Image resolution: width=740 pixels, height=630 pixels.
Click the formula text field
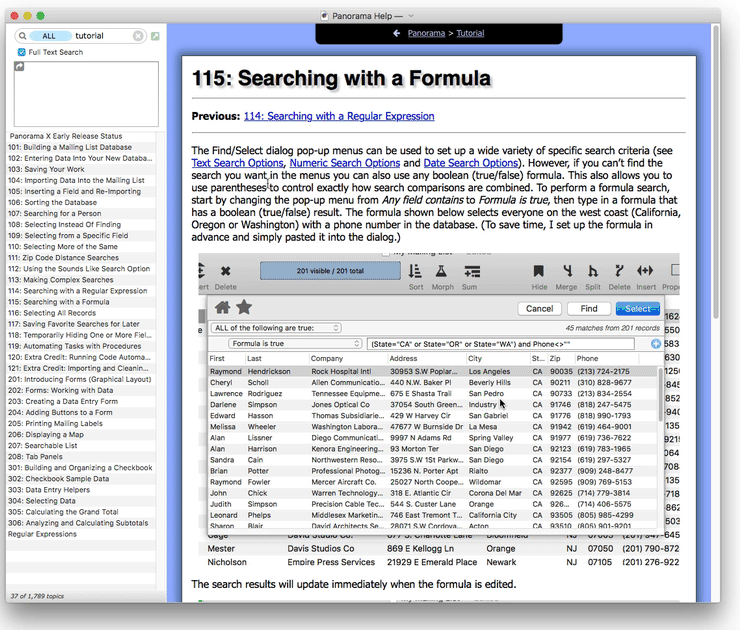[501, 344]
